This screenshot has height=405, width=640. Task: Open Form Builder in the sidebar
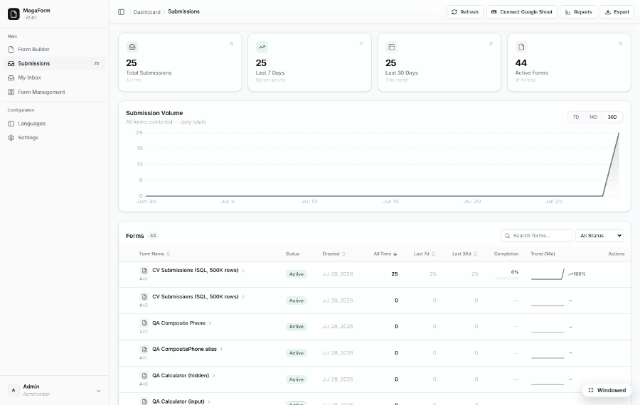pos(54,49)
